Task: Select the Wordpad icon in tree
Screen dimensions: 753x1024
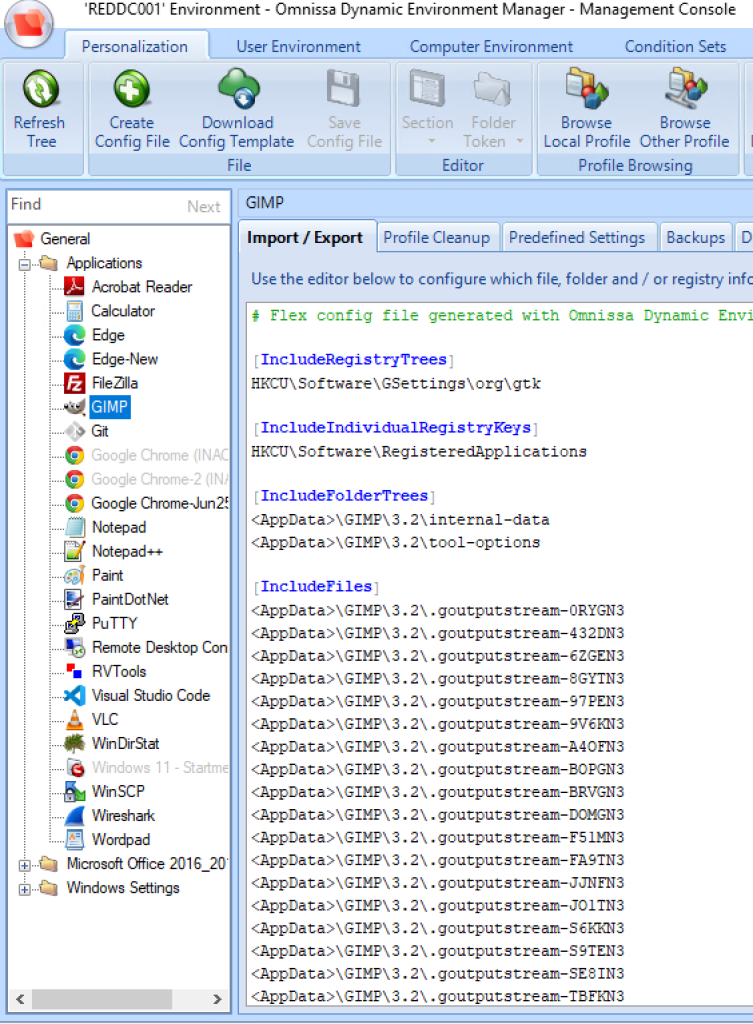Action: (74, 839)
